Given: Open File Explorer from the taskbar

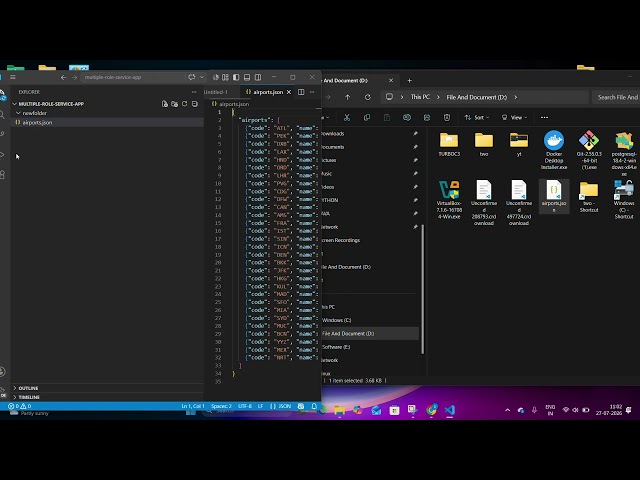Looking at the screenshot, I should tap(340, 410).
